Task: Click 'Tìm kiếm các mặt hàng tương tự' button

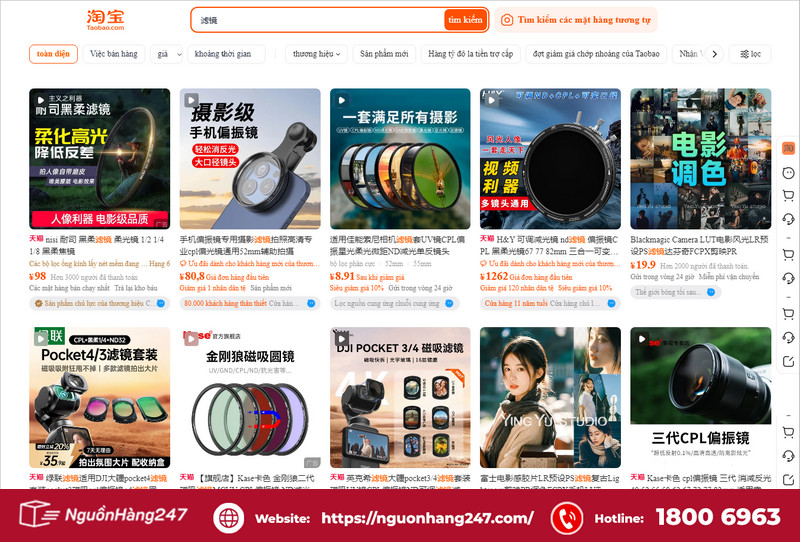Action: 576,20
